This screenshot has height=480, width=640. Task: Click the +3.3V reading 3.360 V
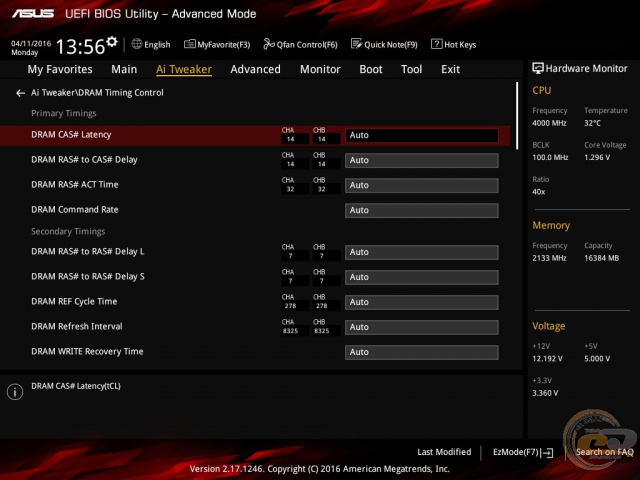545,393
